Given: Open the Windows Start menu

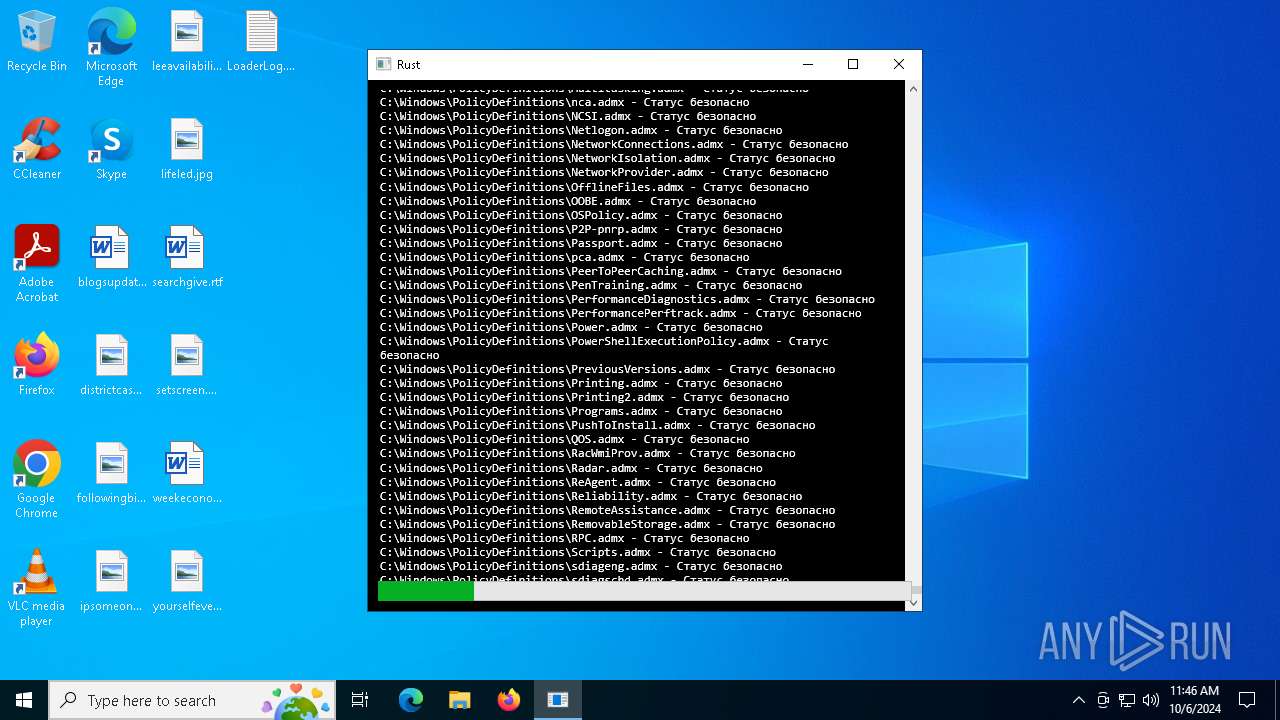Looking at the screenshot, I should (x=24, y=700).
